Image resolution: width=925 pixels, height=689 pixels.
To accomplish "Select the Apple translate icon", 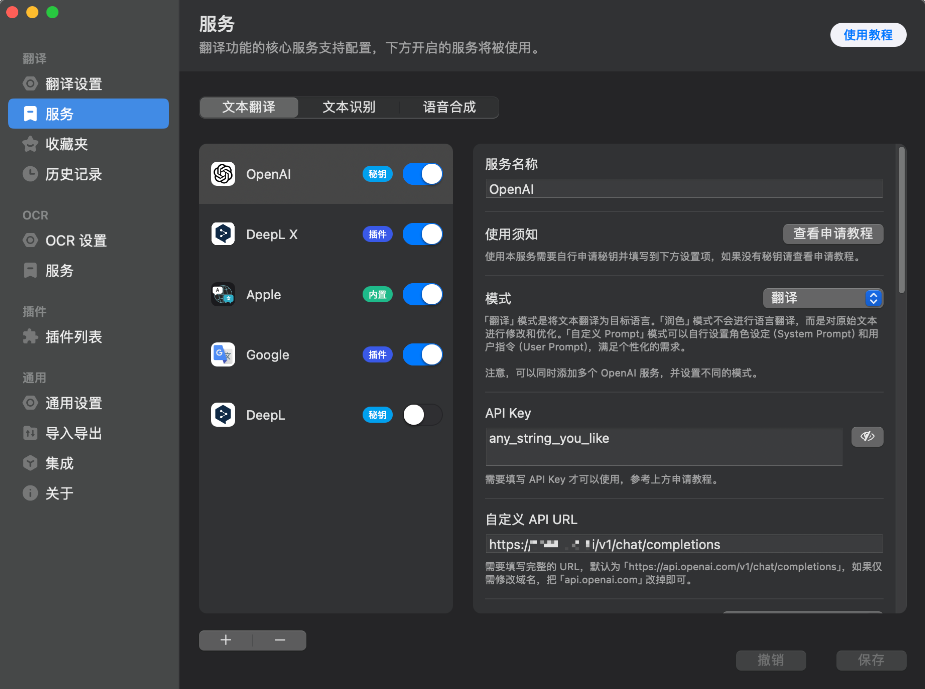I will tap(223, 294).
